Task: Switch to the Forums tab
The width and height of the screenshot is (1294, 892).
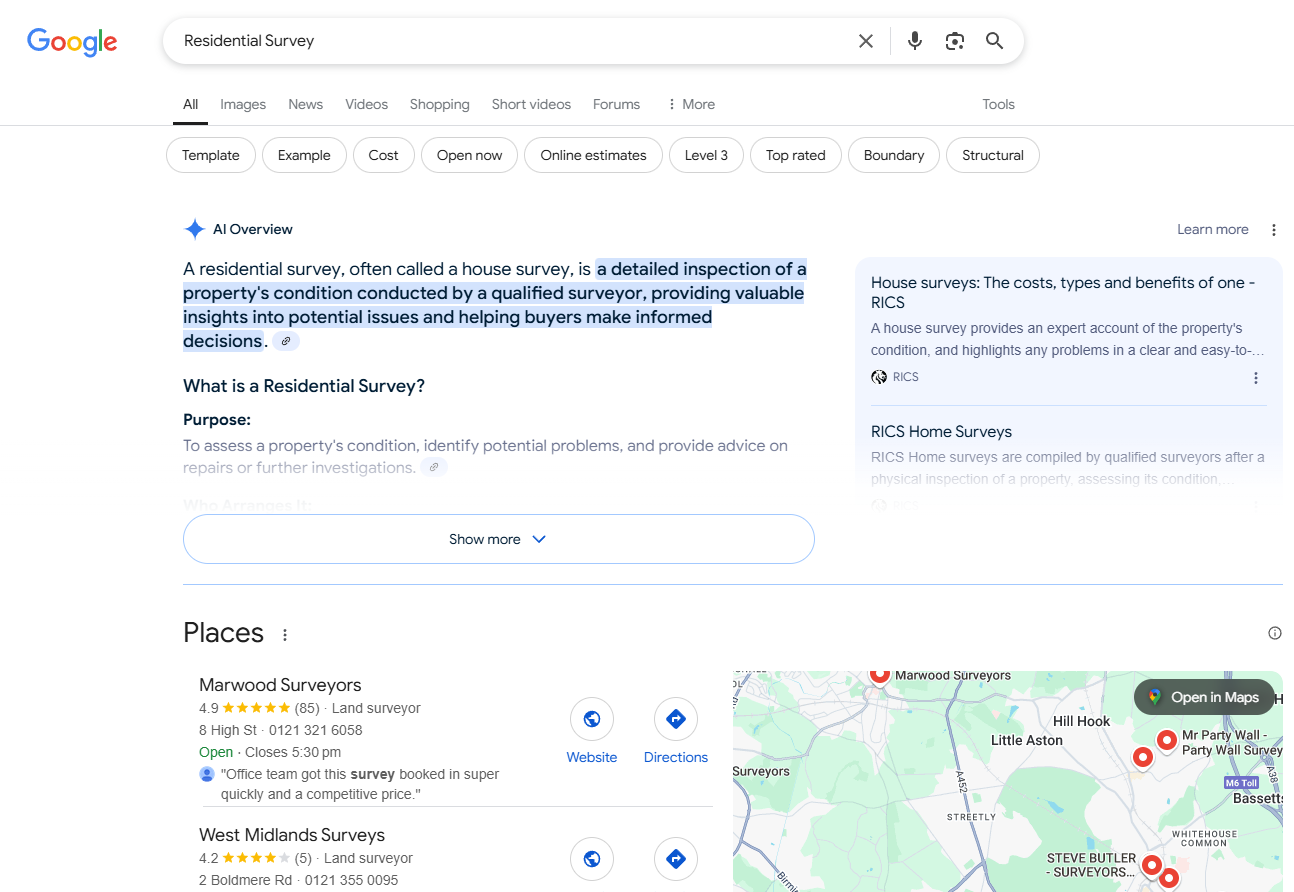Action: tap(616, 104)
